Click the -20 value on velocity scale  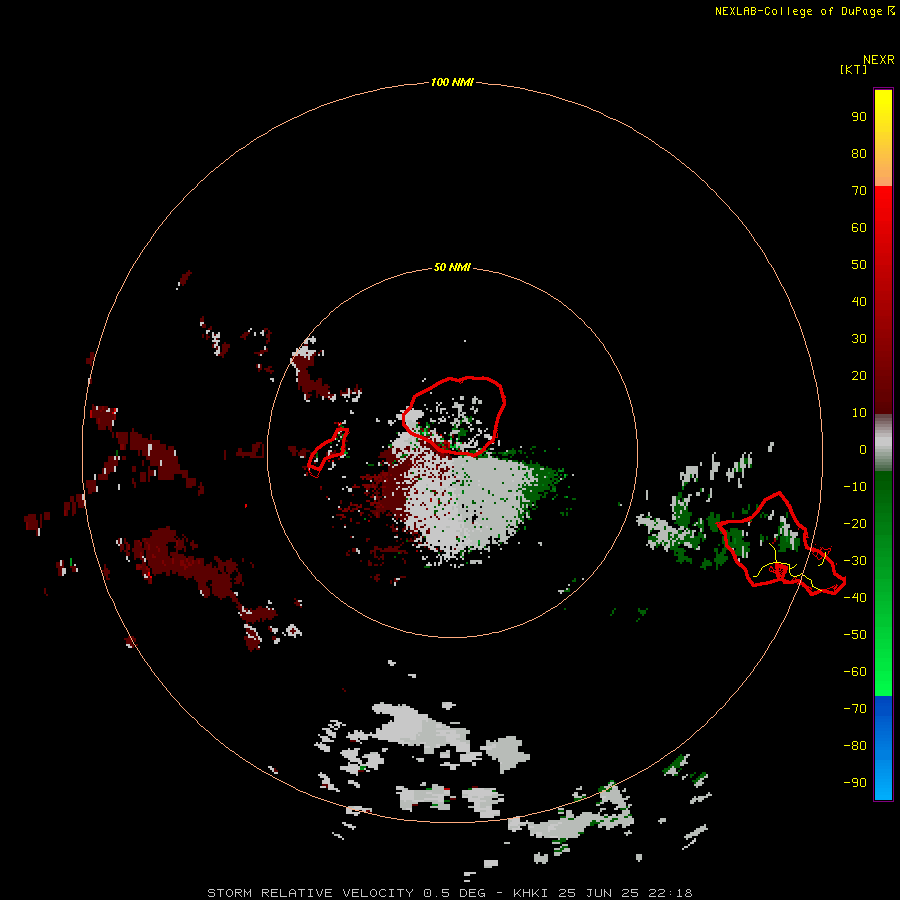[855, 523]
